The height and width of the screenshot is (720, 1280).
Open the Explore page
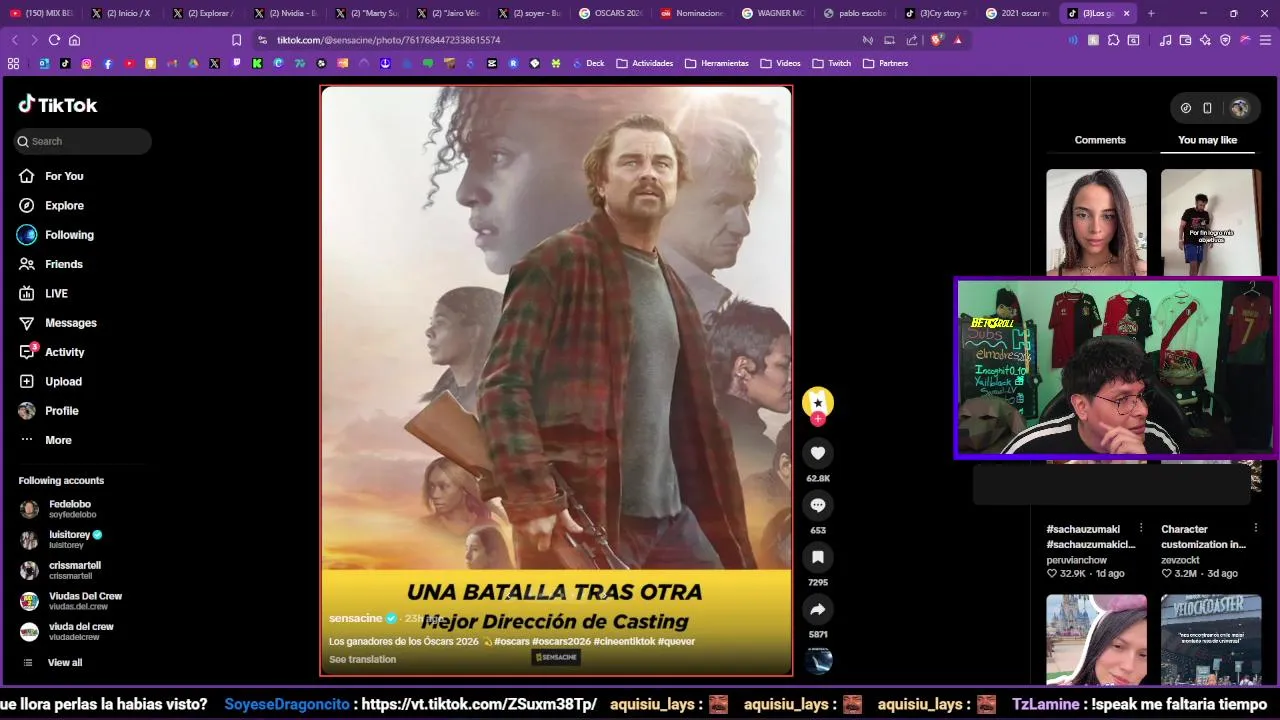[64, 205]
